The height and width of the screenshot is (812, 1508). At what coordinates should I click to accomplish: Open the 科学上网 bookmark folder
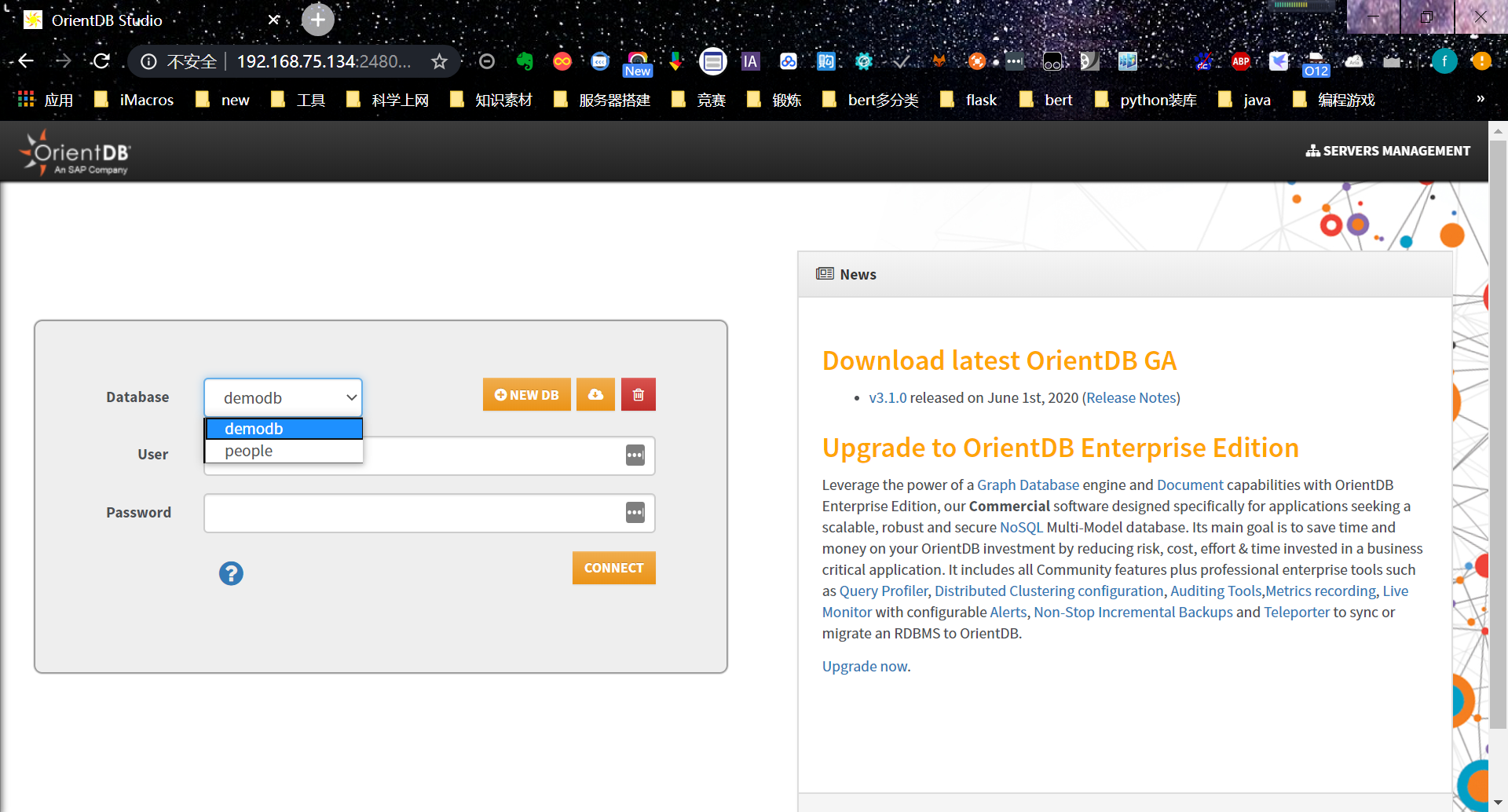388,100
